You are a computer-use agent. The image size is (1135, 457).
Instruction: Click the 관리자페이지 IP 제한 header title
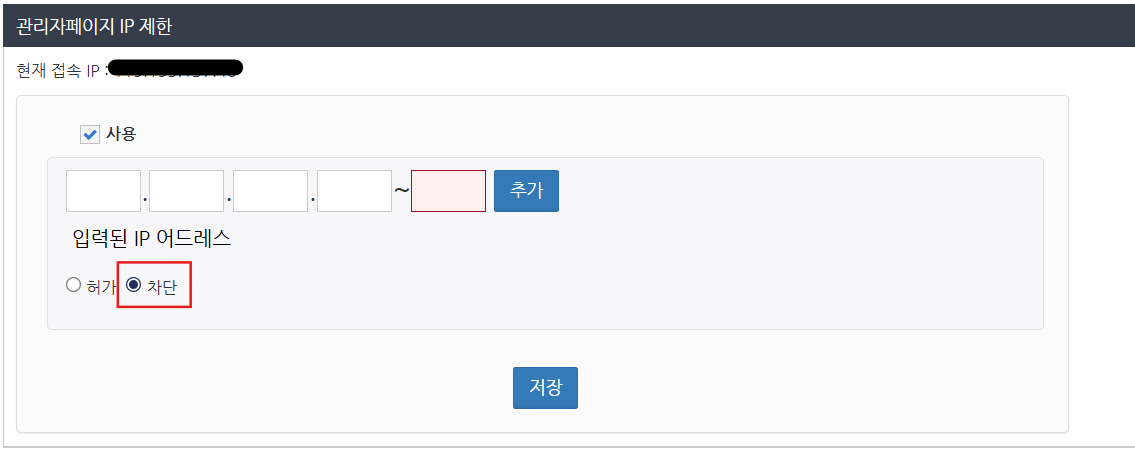(94, 26)
